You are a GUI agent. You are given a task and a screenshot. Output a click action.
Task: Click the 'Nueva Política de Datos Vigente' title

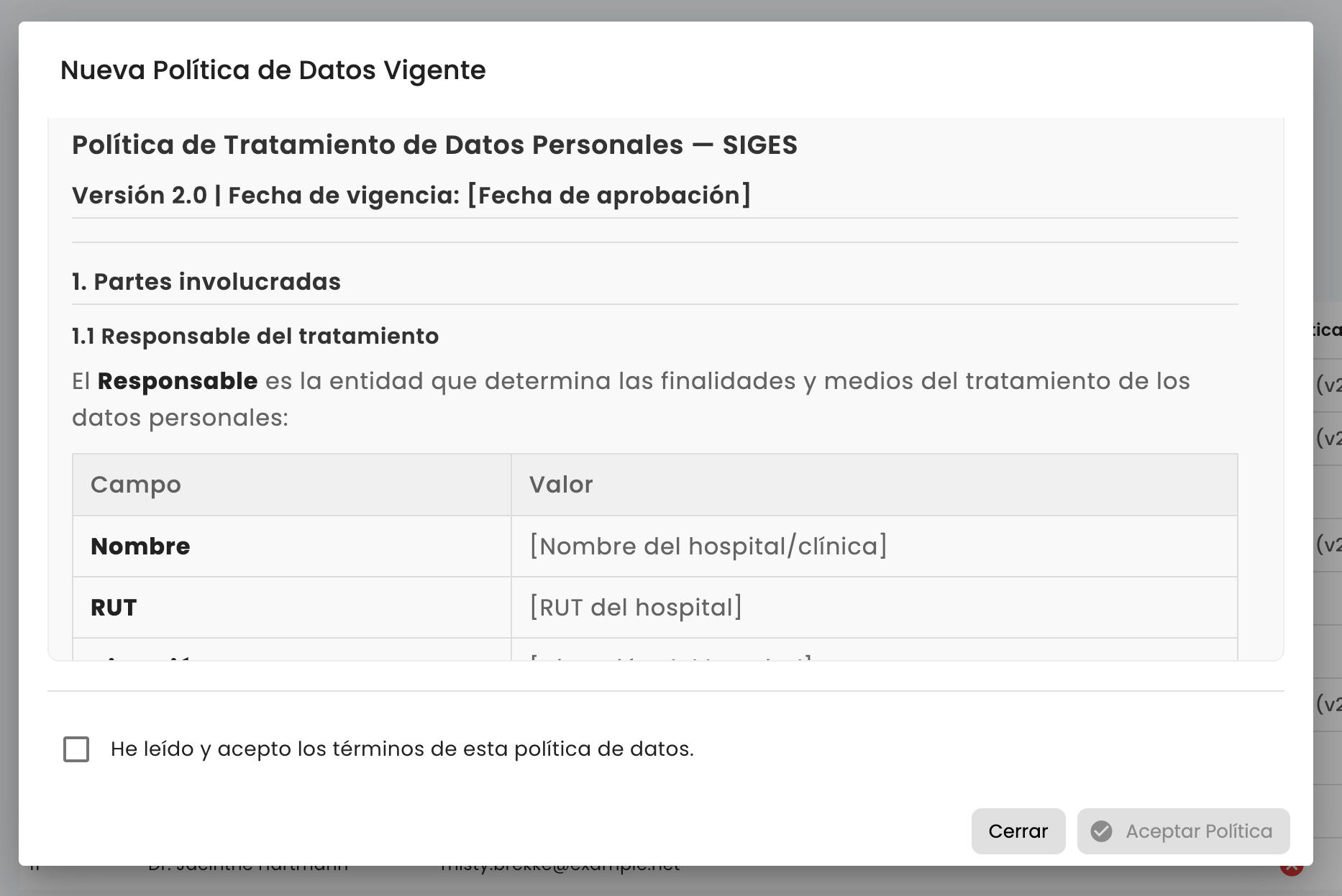pos(273,70)
